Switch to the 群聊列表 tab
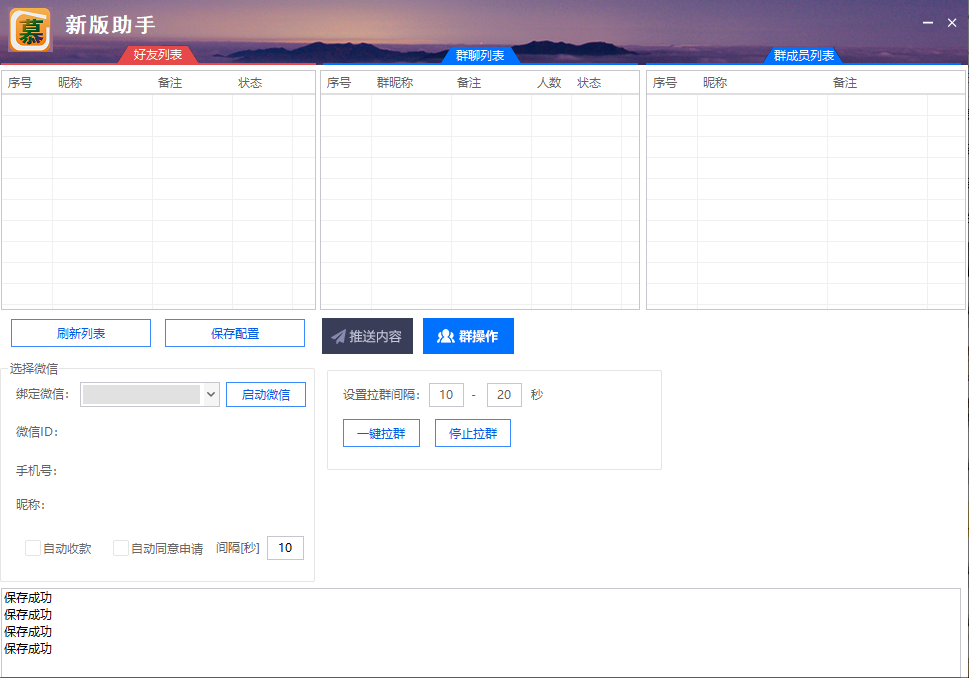The width and height of the screenshot is (969, 678). 479,55
